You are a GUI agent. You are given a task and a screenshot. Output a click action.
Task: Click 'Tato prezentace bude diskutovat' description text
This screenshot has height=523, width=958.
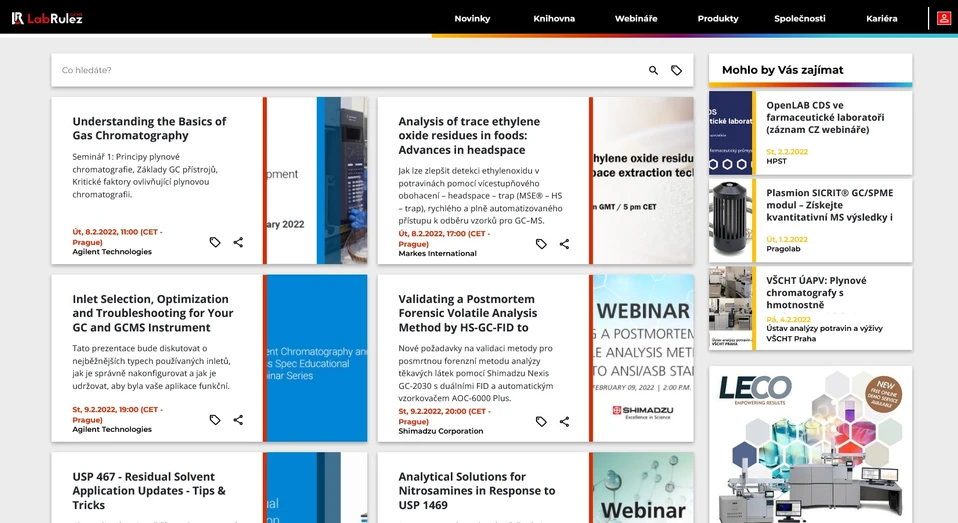(151, 367)
